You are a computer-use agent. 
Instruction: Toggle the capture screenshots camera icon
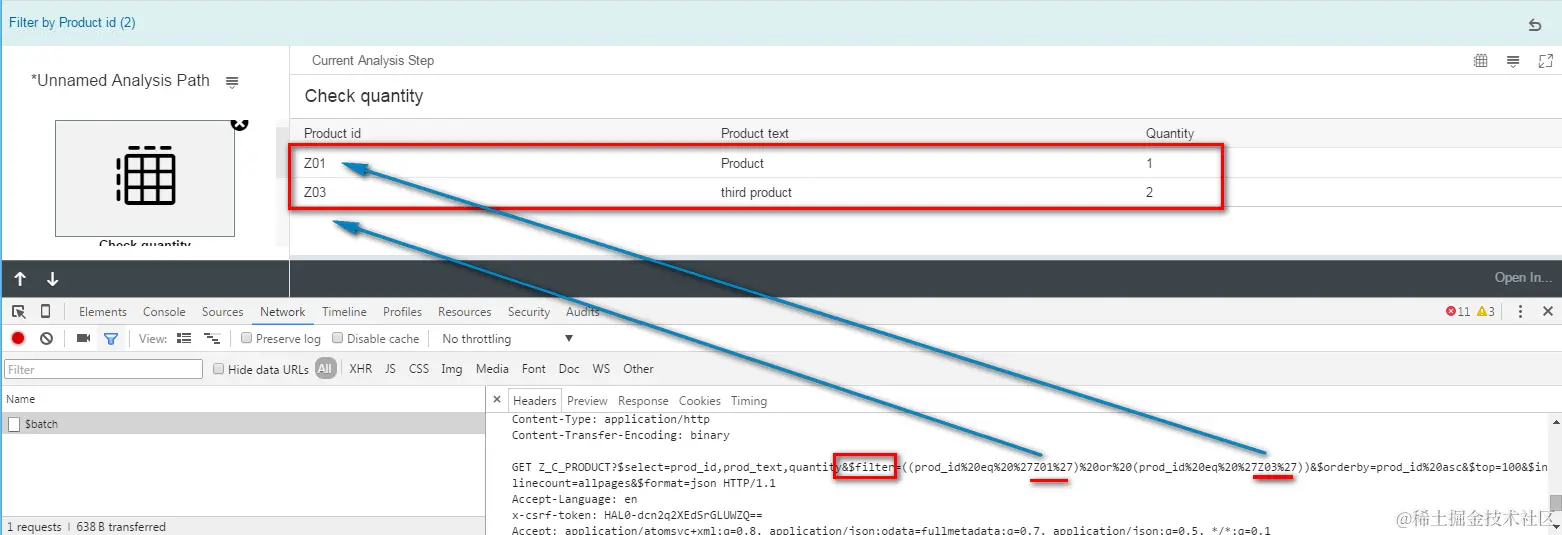tap(83, 339)
